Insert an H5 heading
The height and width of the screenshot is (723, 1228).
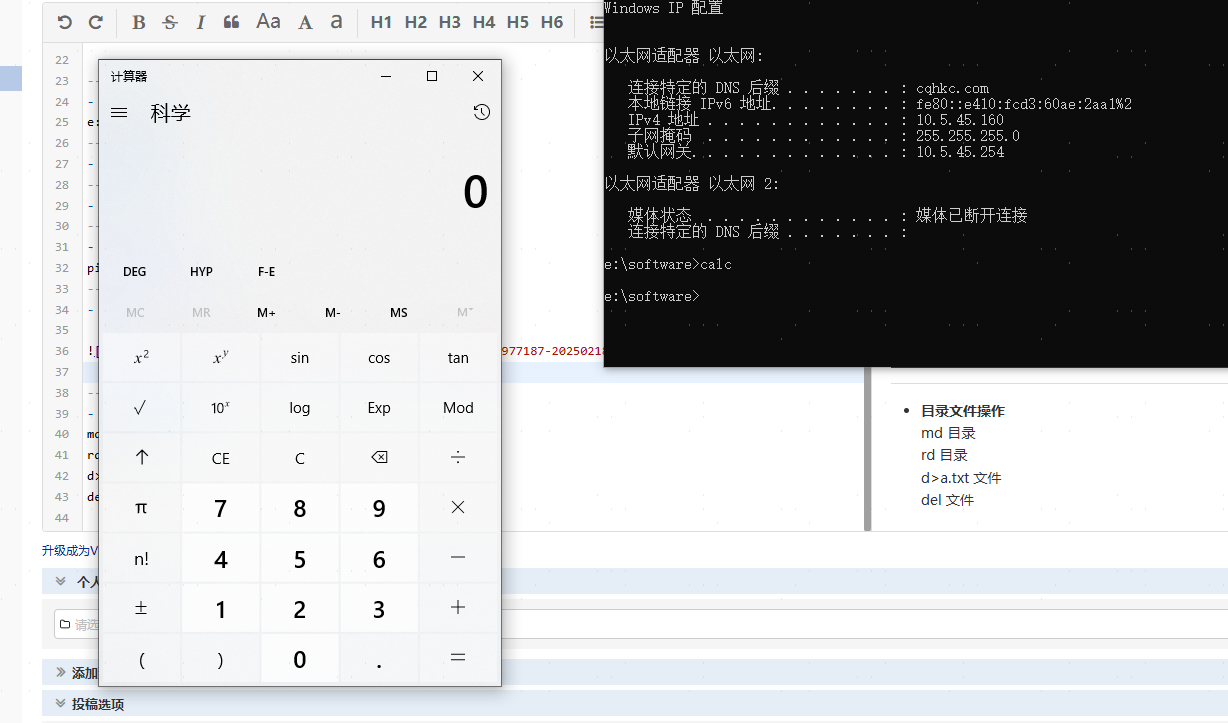(518, 22)
